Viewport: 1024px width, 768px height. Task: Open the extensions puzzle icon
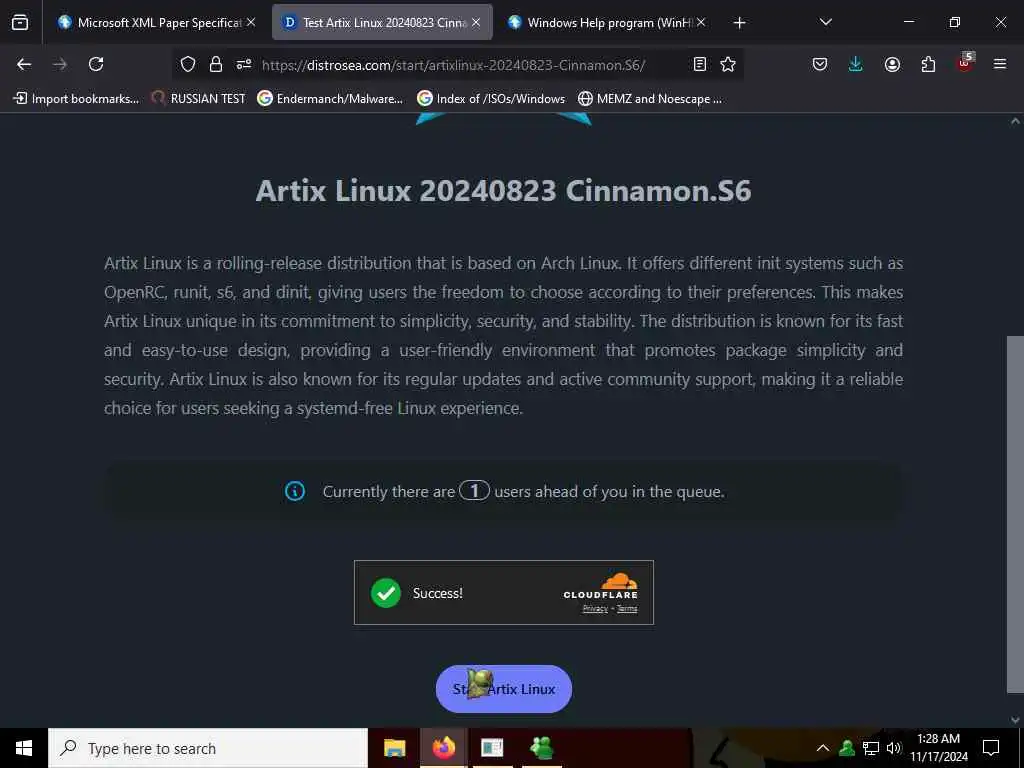(x=928, y=64)
